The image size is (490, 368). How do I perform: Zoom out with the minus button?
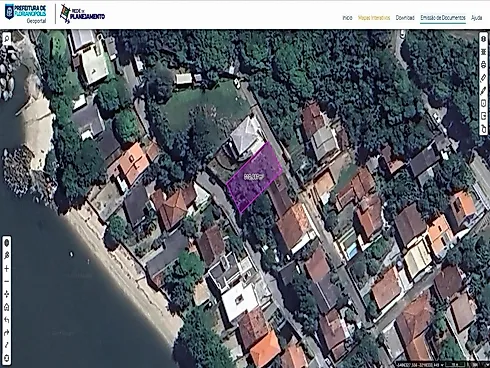pos(6,281)
